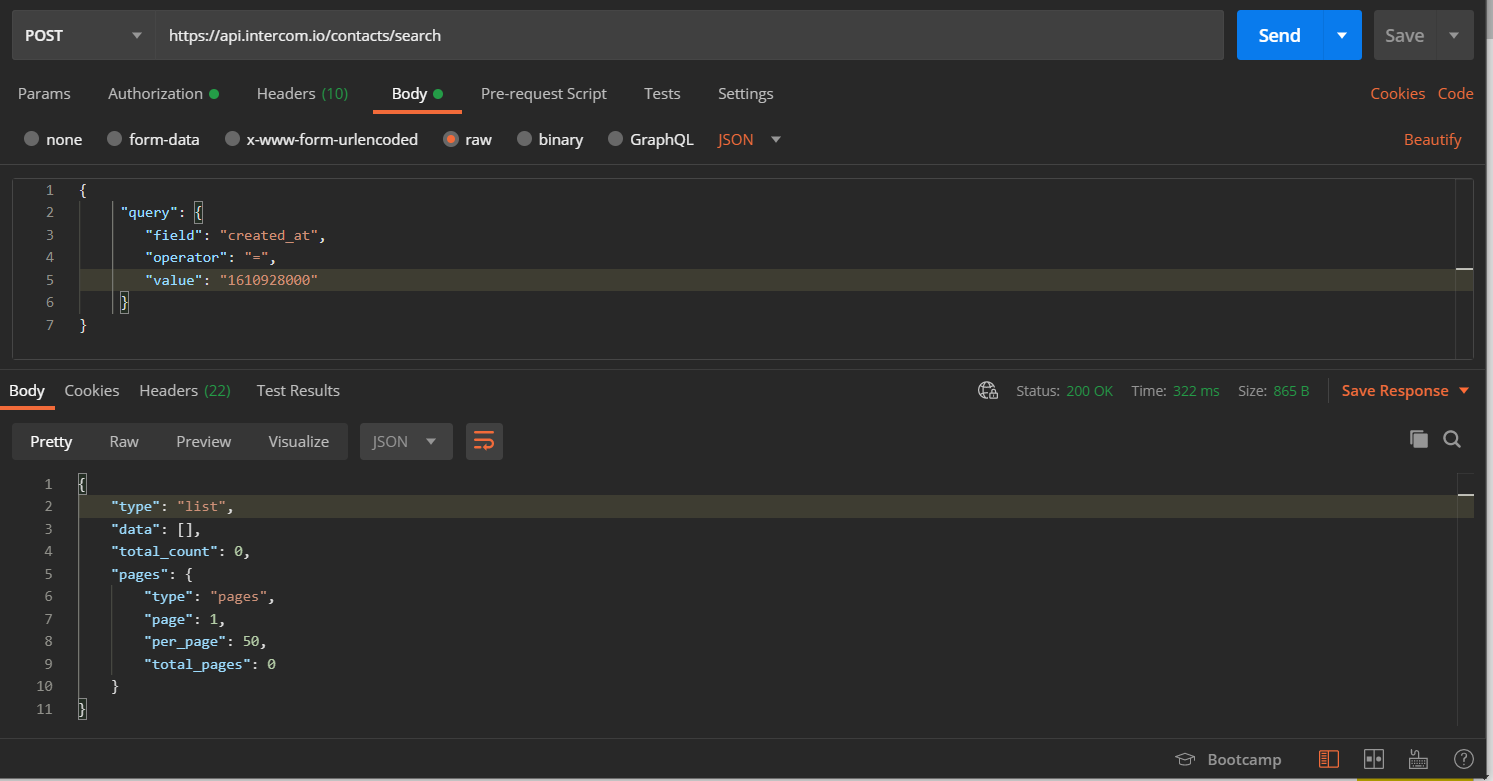This screenshot has height=781, width=1493.
Task: Click the "data" key in response
Action: [135, 529]
